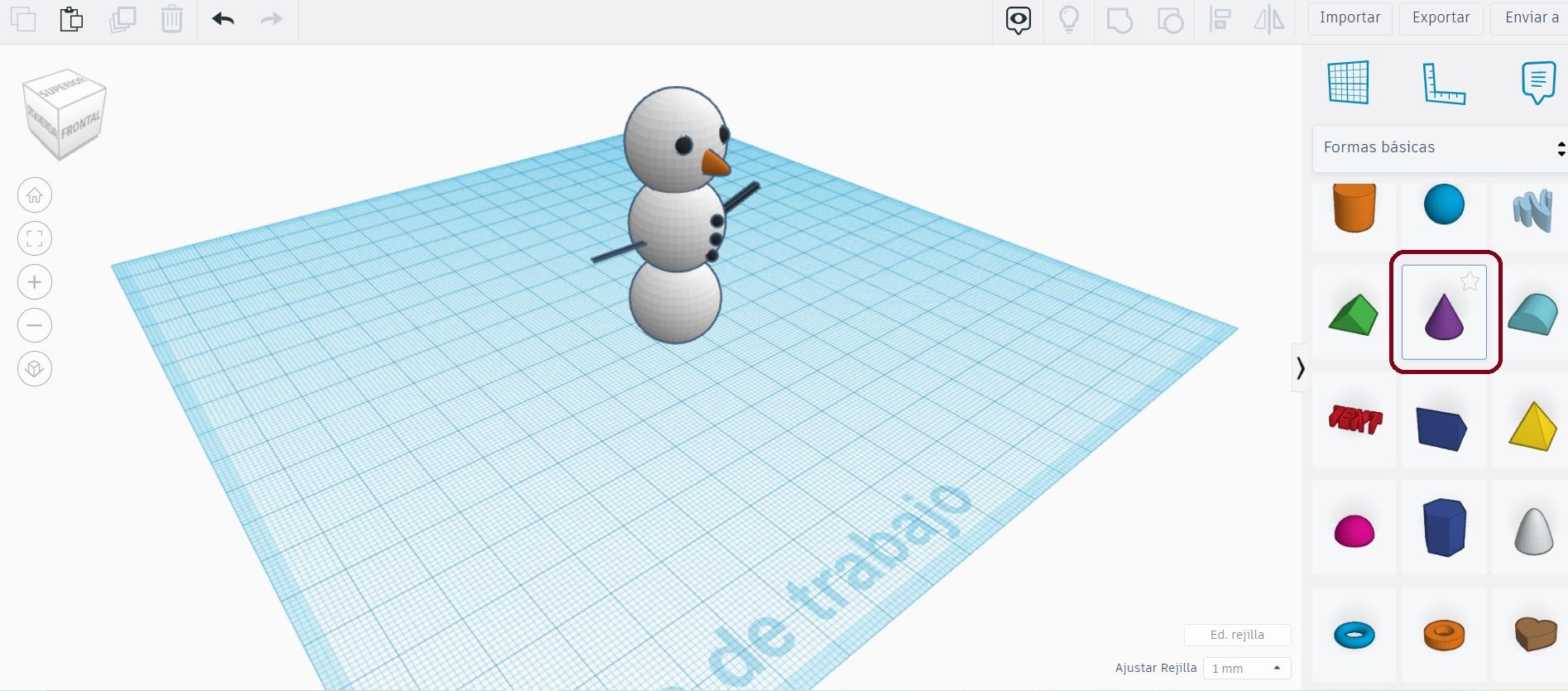
Task: Select the dark blue polygon shape
Action: (1444, 526)
